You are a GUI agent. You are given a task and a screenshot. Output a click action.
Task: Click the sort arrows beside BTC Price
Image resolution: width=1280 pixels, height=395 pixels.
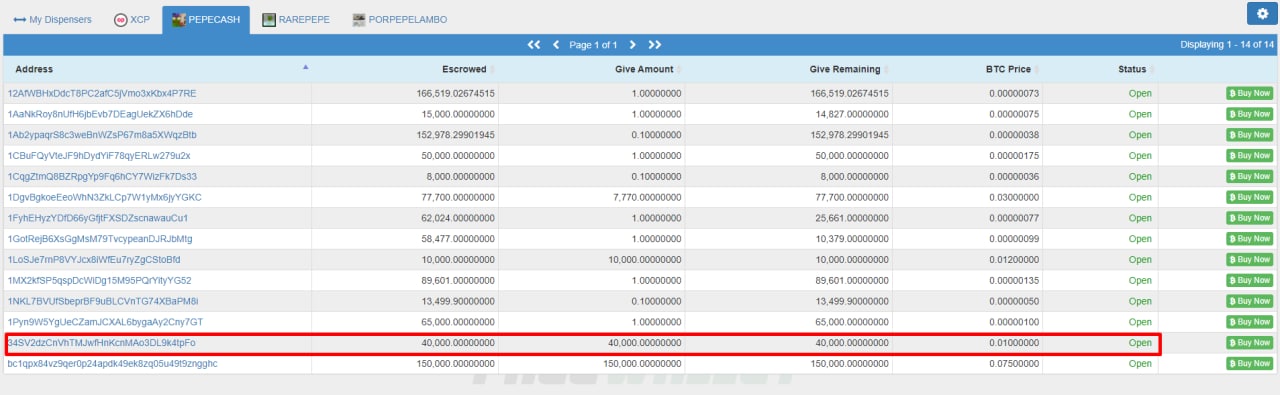point(1036,69)
